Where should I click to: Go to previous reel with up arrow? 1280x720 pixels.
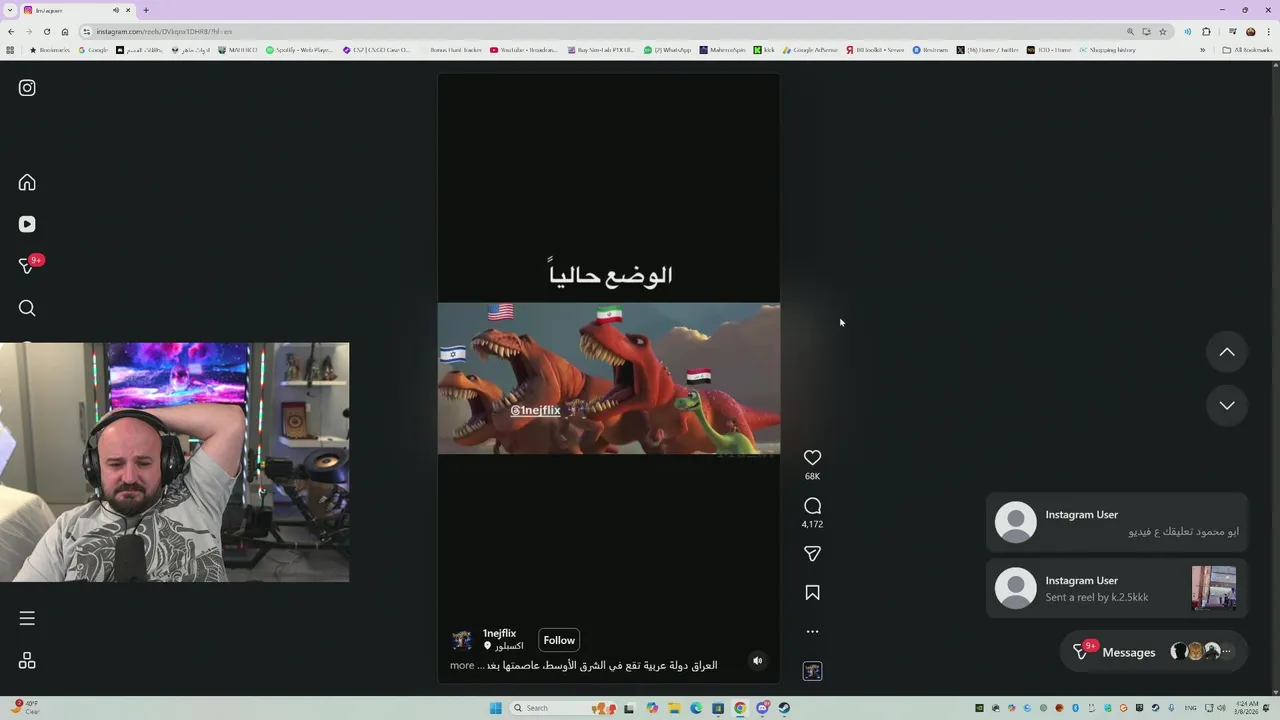coord(1227,352)
